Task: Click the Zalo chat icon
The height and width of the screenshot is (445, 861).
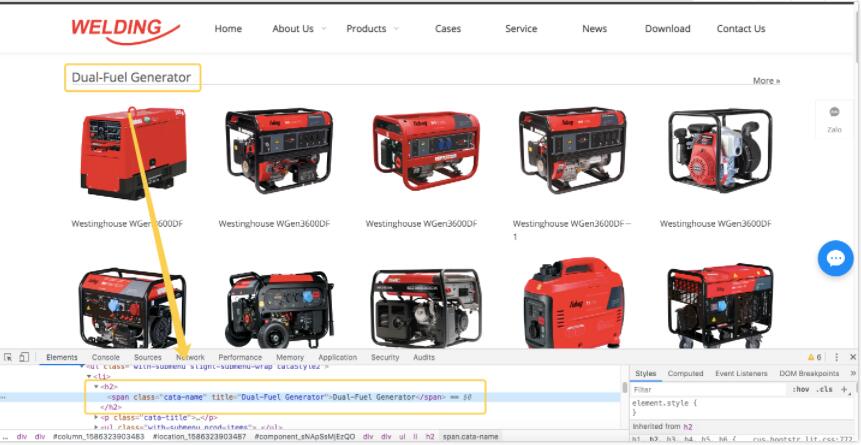Action: tap(834, 114)
